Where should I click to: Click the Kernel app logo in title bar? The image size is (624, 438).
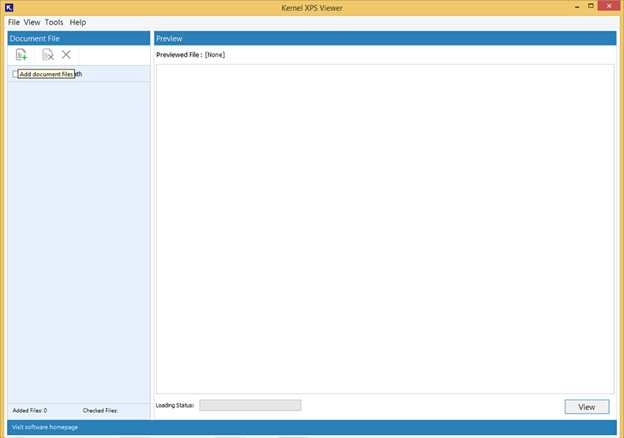coord(9,7)
